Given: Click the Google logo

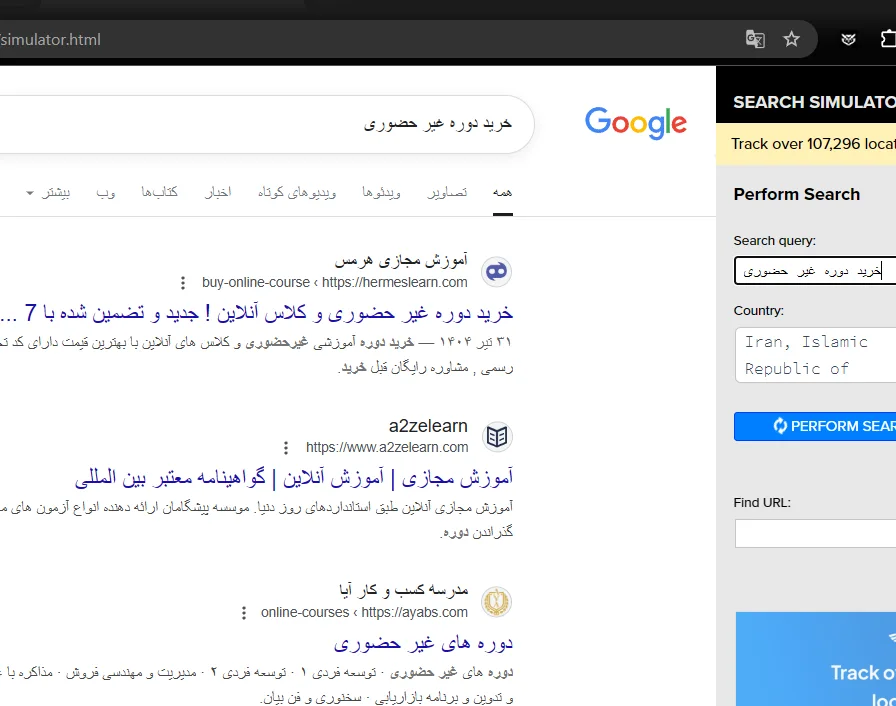Looking at the screenshot, I should tap(635, 123).
